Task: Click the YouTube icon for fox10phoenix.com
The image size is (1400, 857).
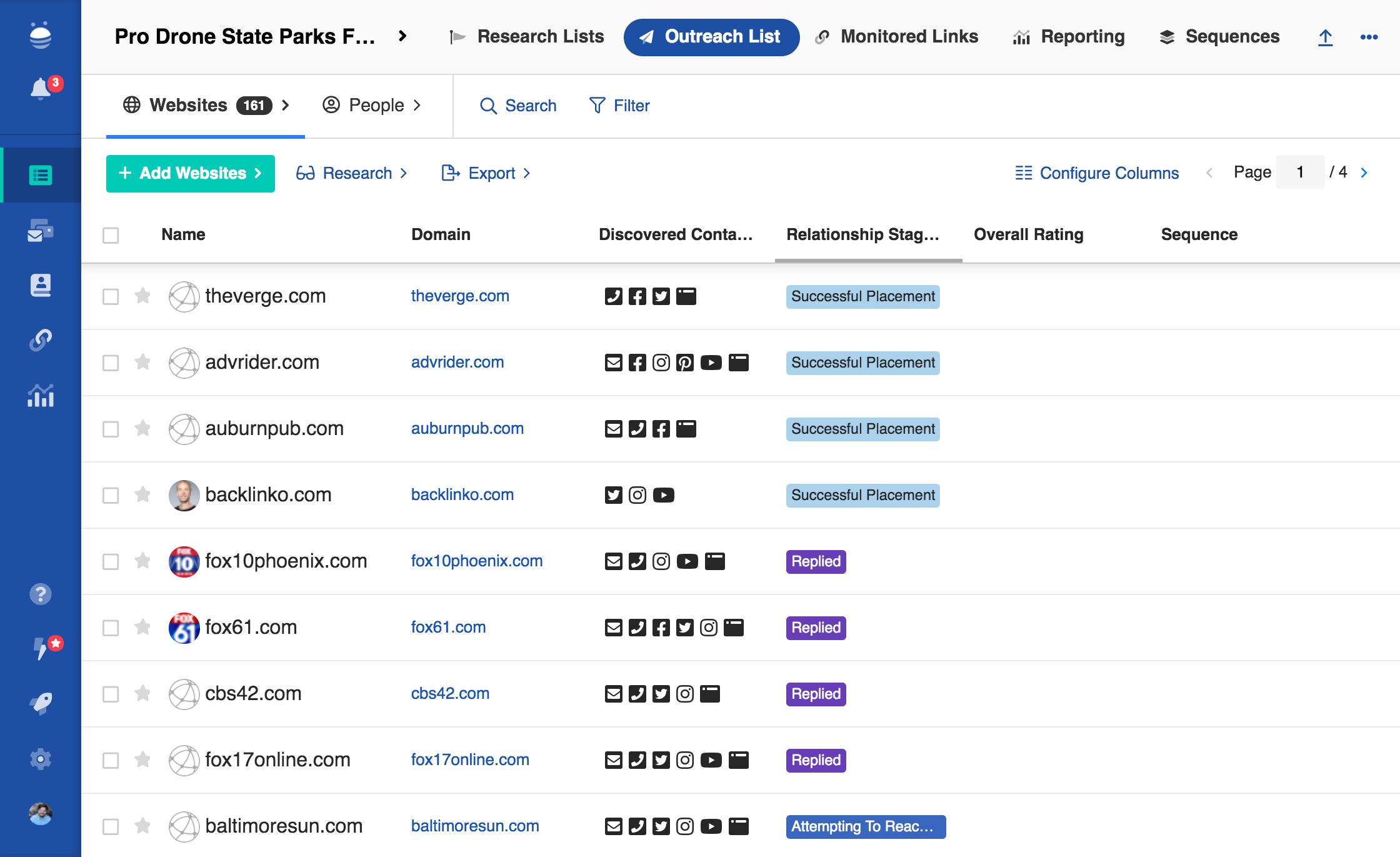Action: [687, 561]
